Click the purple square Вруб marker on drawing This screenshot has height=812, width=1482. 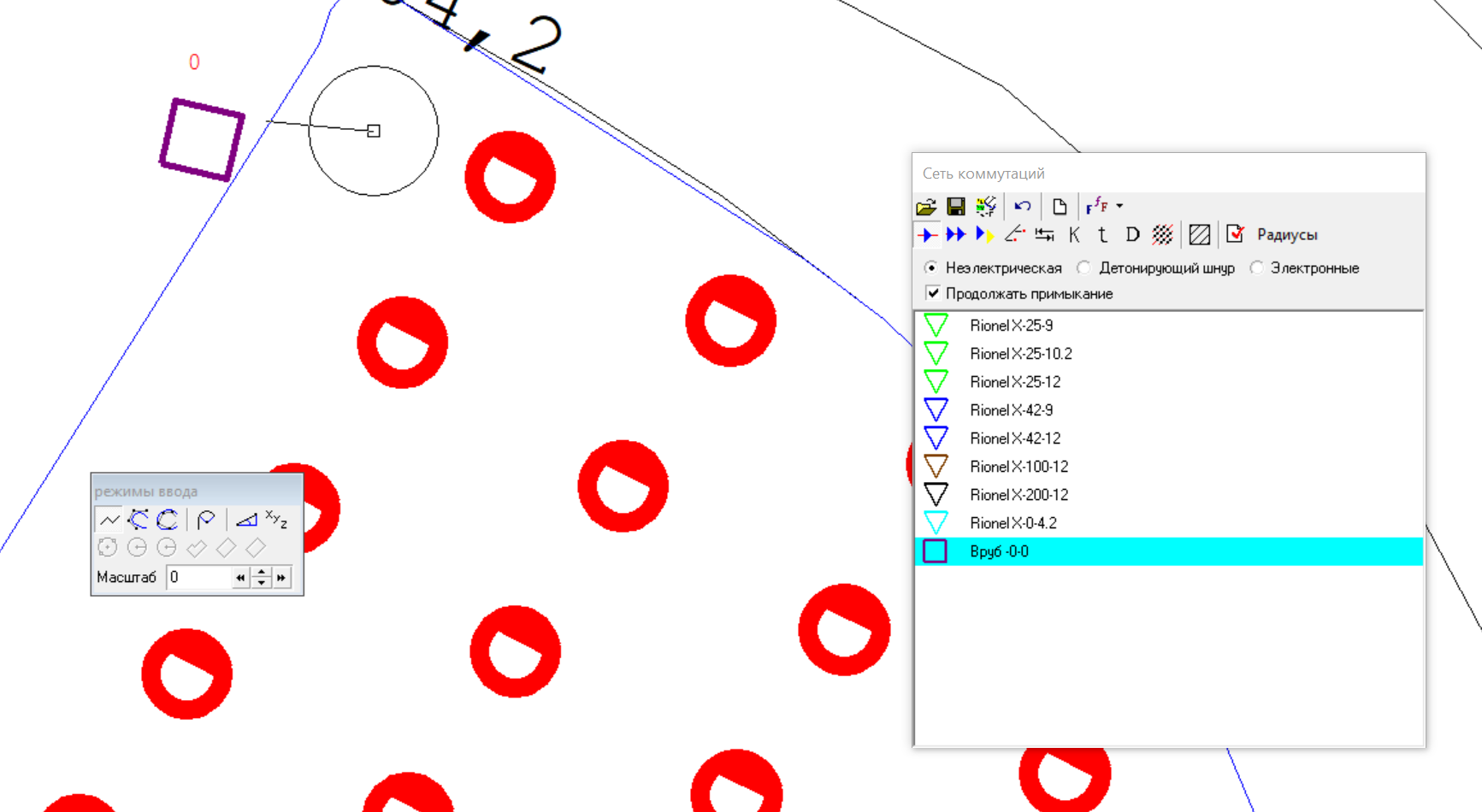tap(202, 139)
